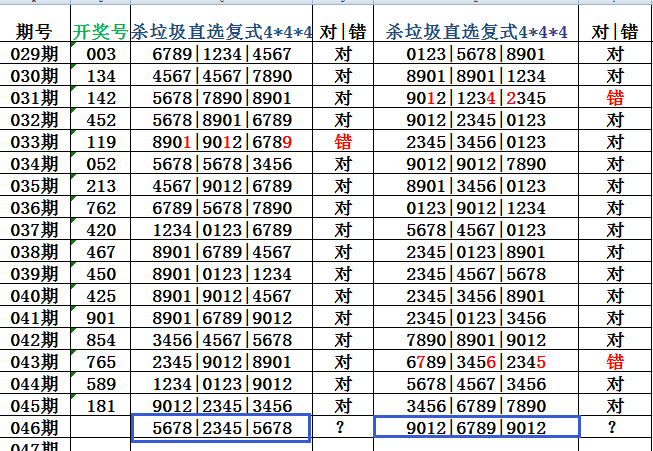Select cell 4567|4567|7890
This screenshot has width=653, height=451.
tap(222, 76)
